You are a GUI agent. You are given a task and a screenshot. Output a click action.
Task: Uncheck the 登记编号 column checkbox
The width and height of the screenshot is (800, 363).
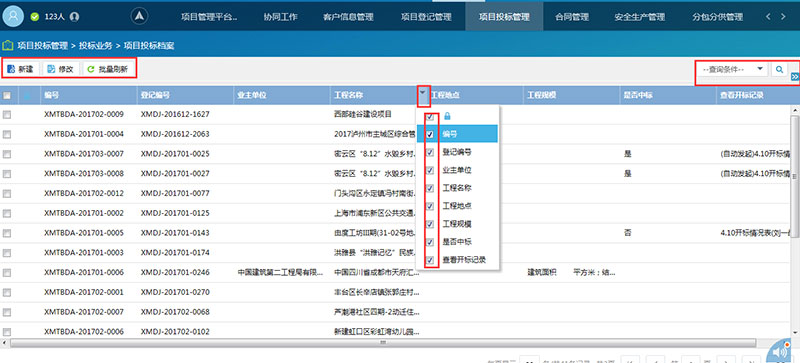pos(431,152)
